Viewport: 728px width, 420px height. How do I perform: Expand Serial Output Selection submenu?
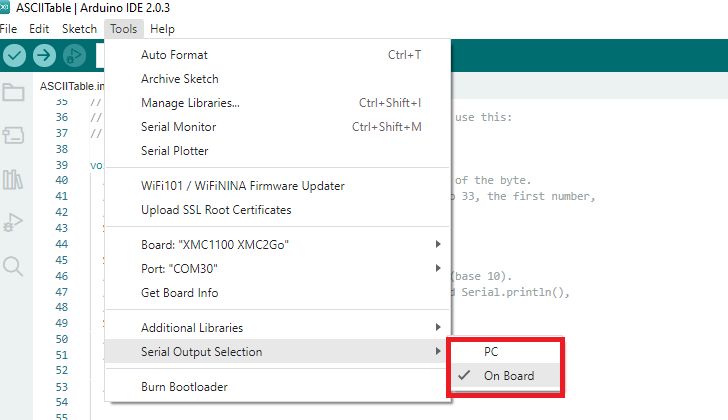pyautogui.click(x=278, y=352)
